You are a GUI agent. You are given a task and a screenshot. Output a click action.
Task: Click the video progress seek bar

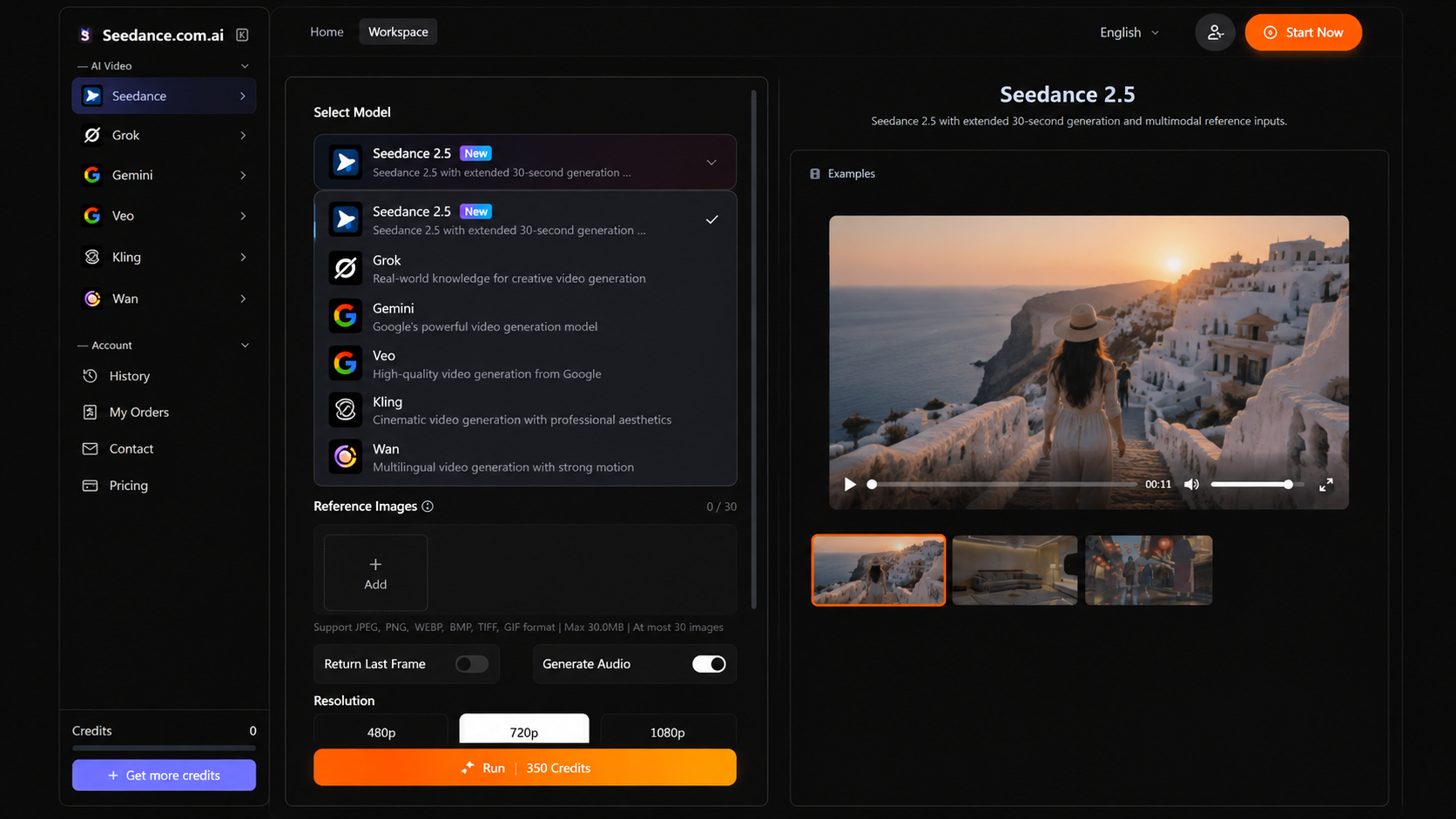[1003, 485]
